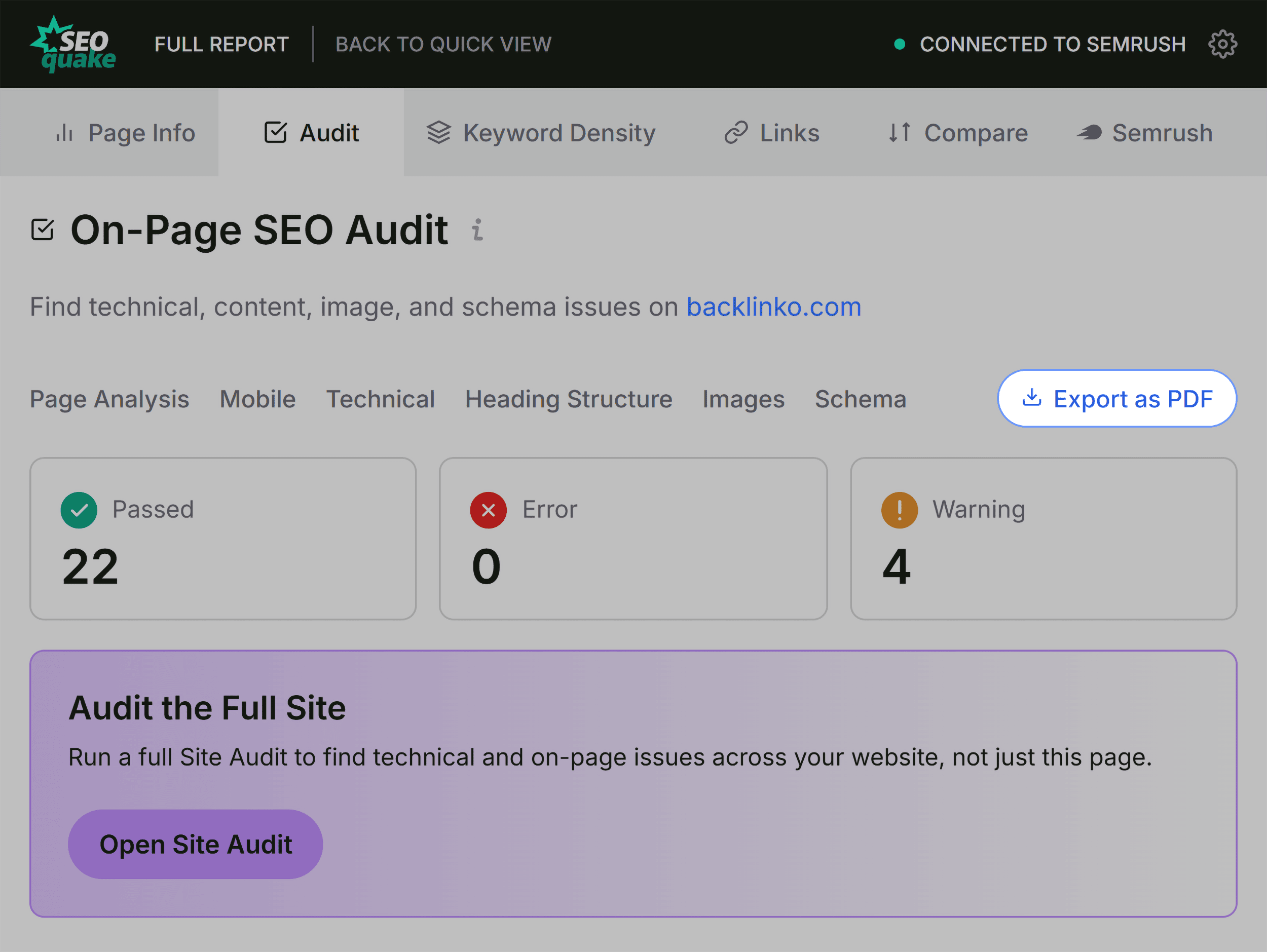Click the SEOquake logo
Screen dimensions: 1267x952
(73, 44)
